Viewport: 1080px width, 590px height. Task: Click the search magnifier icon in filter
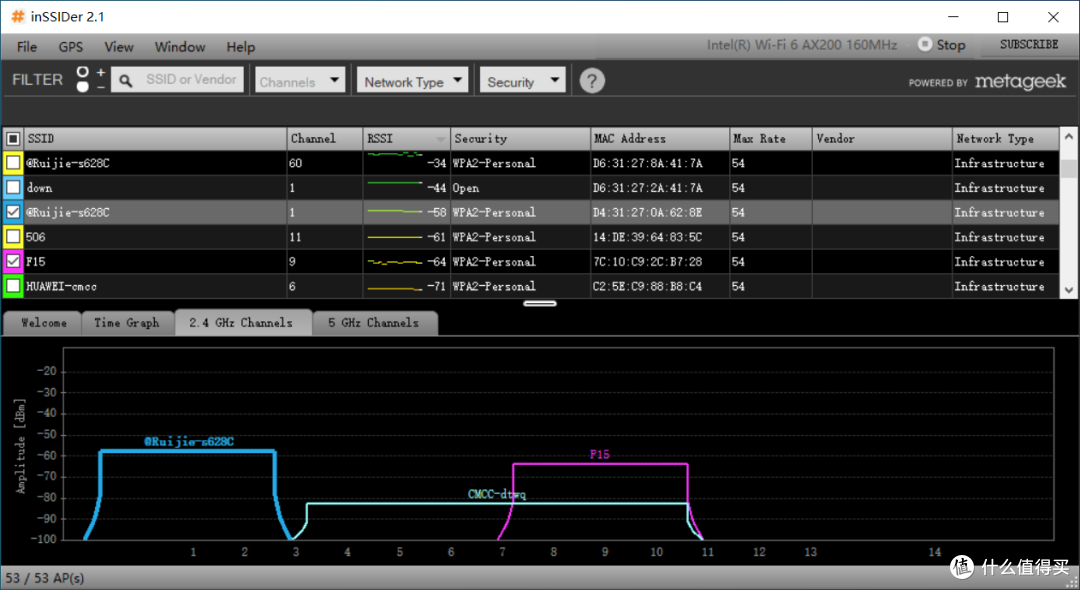[x=125, y=81]
